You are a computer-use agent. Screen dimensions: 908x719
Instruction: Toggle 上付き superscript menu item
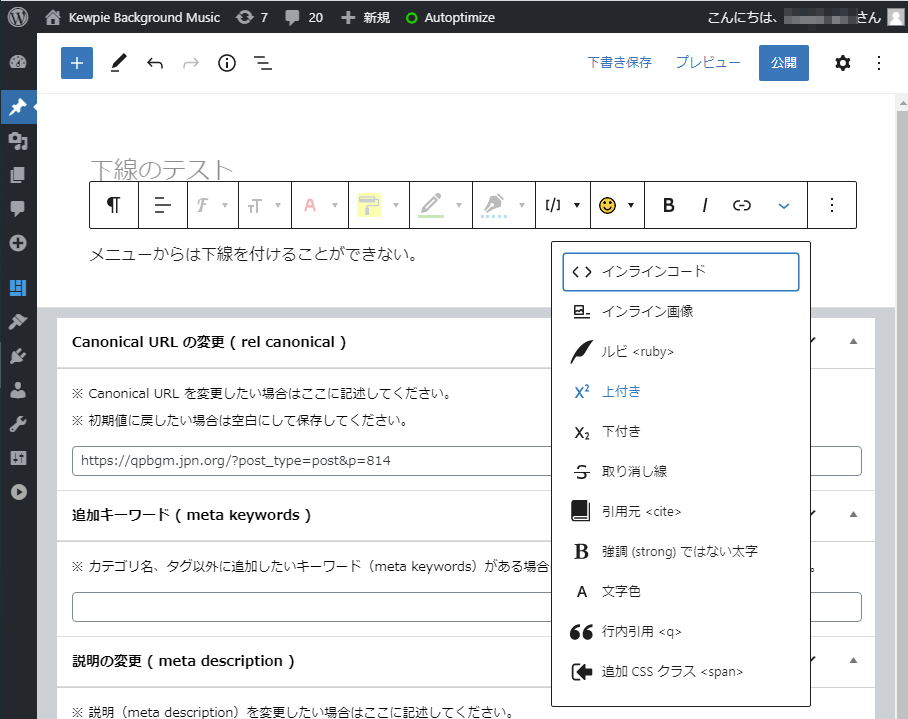pos(681,391)
